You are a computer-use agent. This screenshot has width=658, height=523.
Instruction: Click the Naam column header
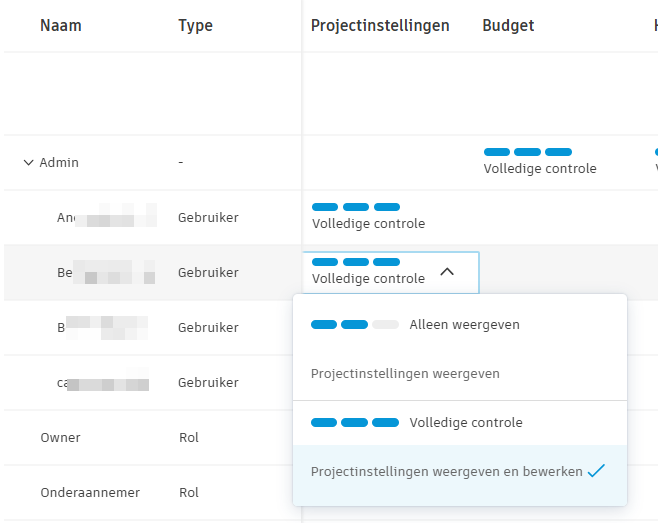point(61,26)
